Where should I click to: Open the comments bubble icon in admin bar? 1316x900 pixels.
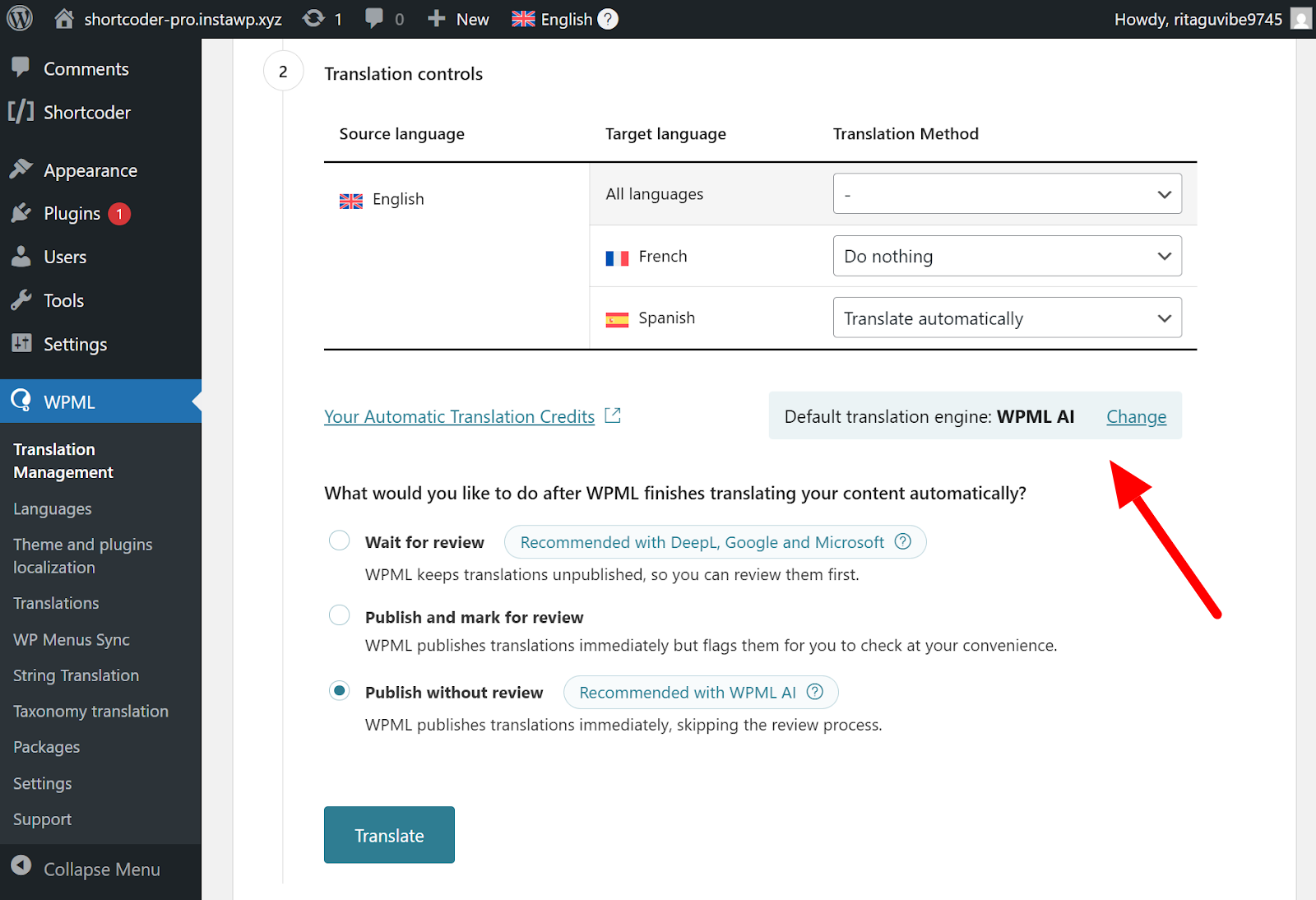[x=374, y=18]
